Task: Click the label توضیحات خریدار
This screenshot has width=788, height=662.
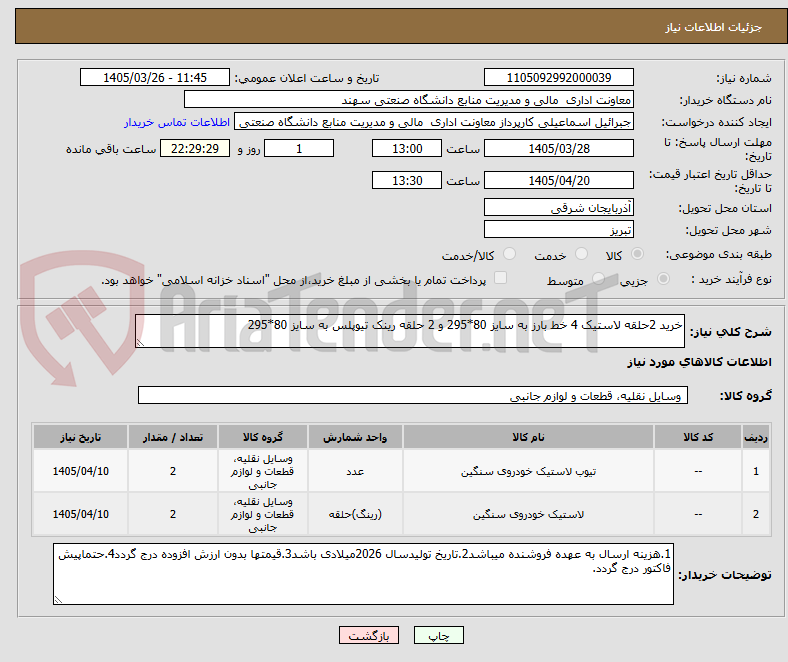Action: [x=725, y=575]
